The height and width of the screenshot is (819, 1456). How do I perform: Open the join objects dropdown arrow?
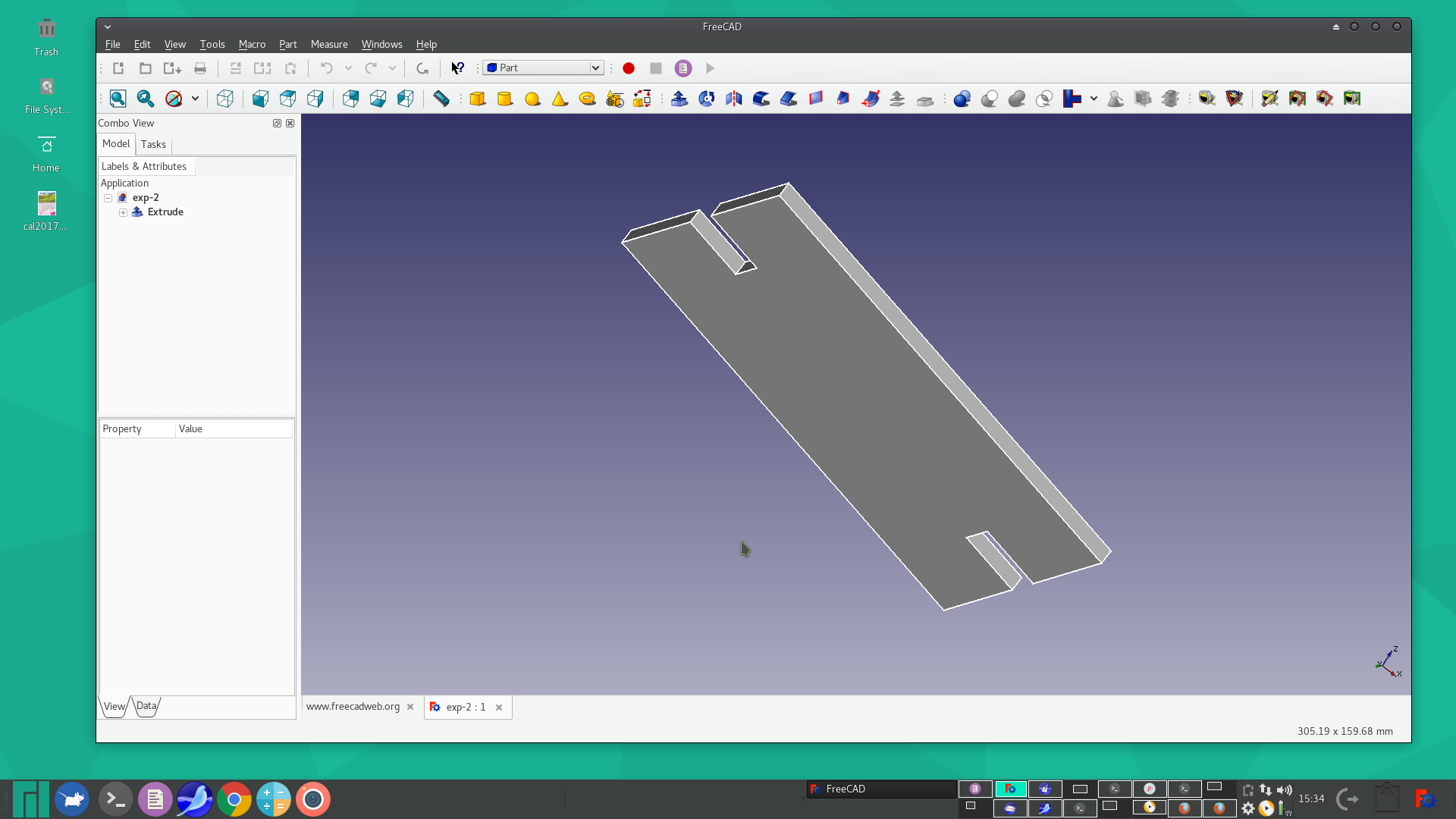pos(1094,99)
